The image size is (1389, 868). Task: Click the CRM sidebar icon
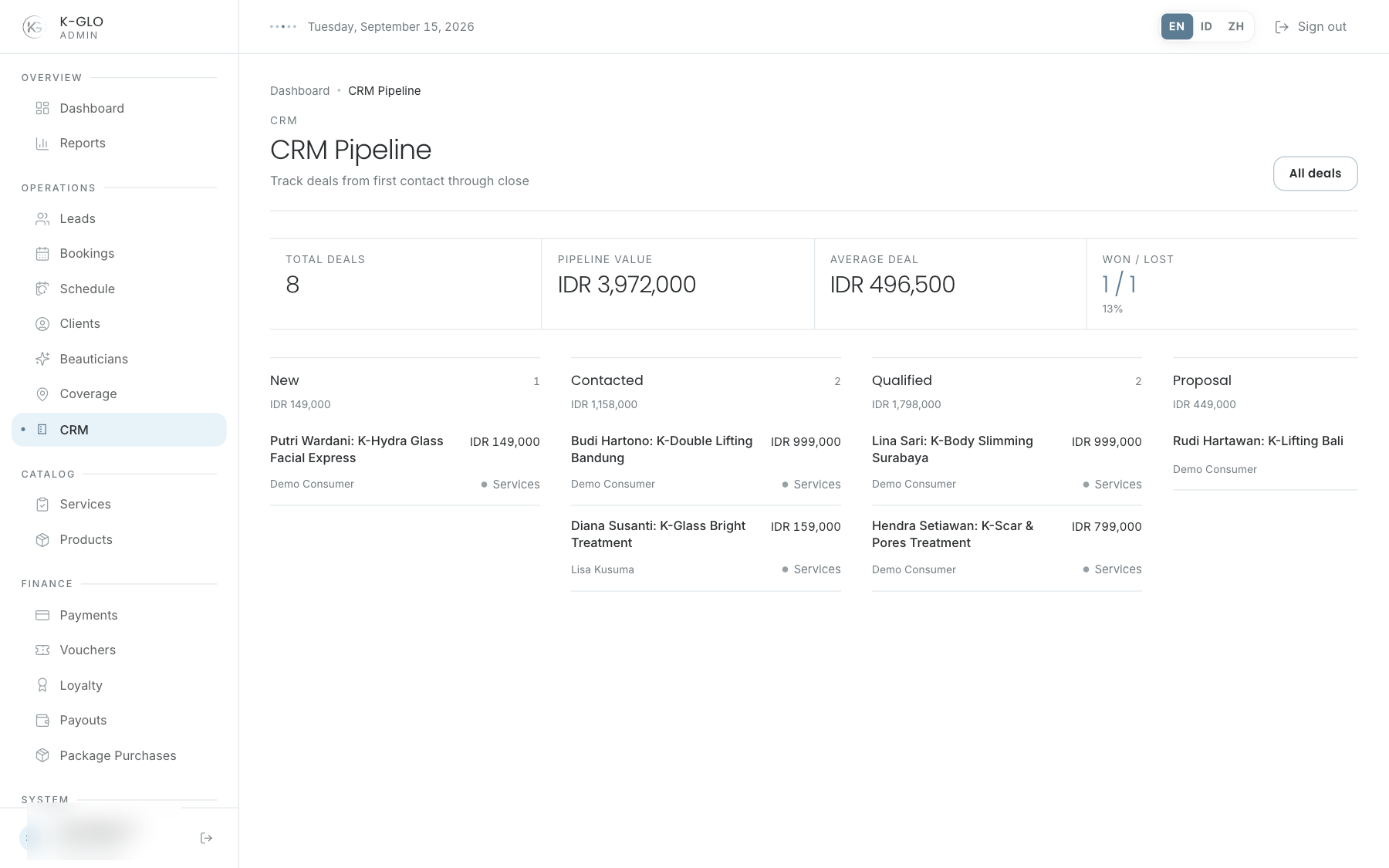point(42,430)
